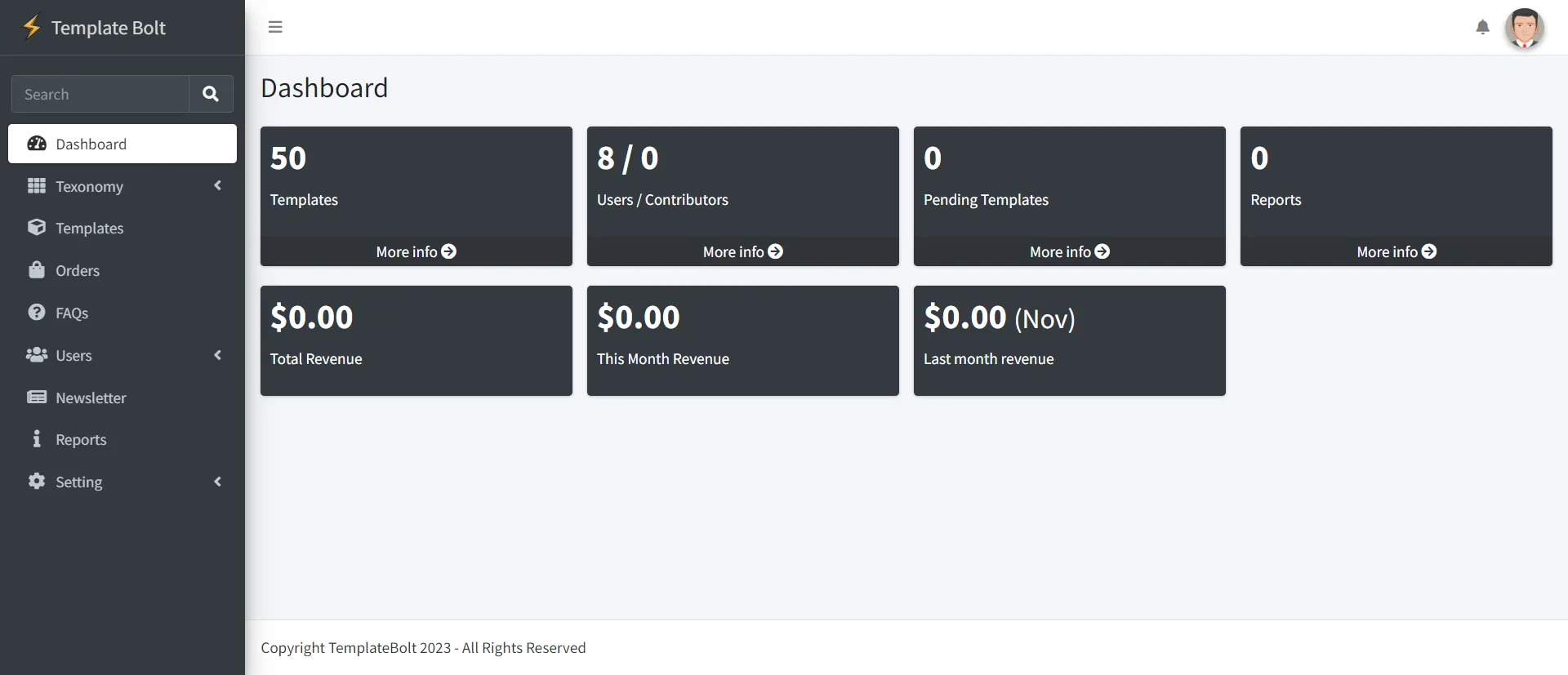This screenshot has width=1568, height=675.
Task: Open More info for Users / Contributors
Action: 742,251
